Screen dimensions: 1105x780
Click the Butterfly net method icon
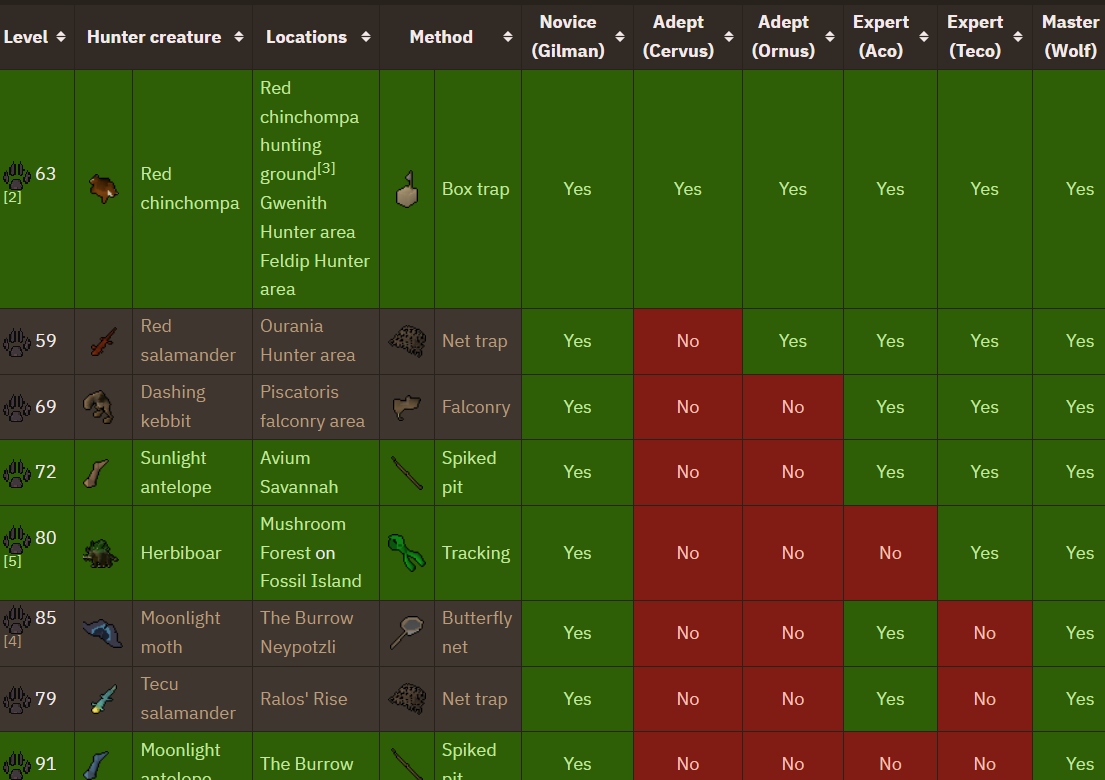click(407, 633)
